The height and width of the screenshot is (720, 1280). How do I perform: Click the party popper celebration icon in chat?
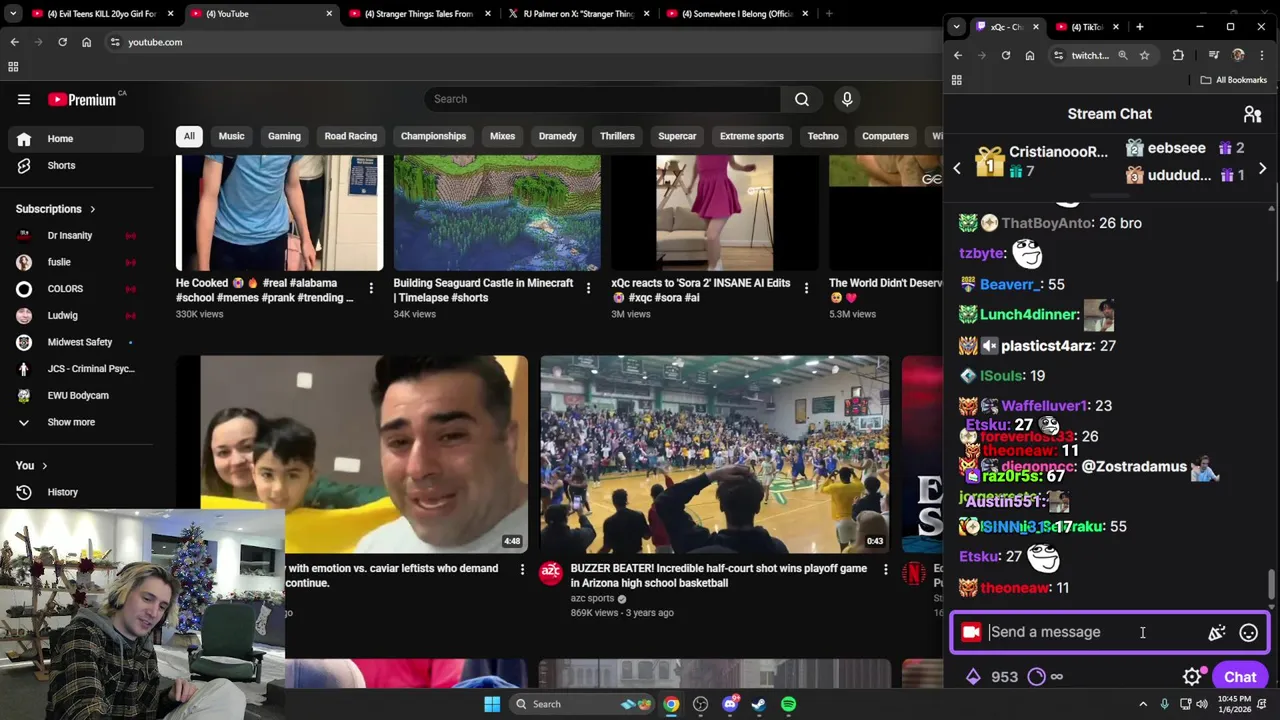(x=1217, y=632)
